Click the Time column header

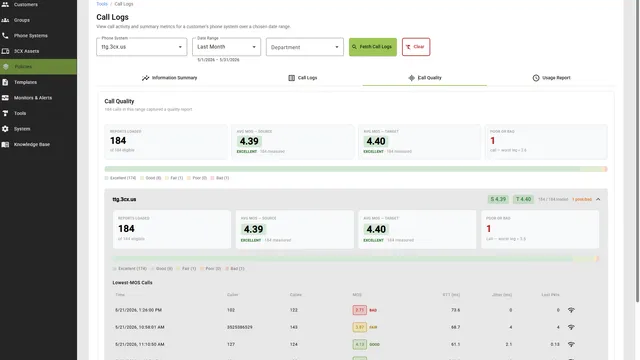[x=120, y=295]
